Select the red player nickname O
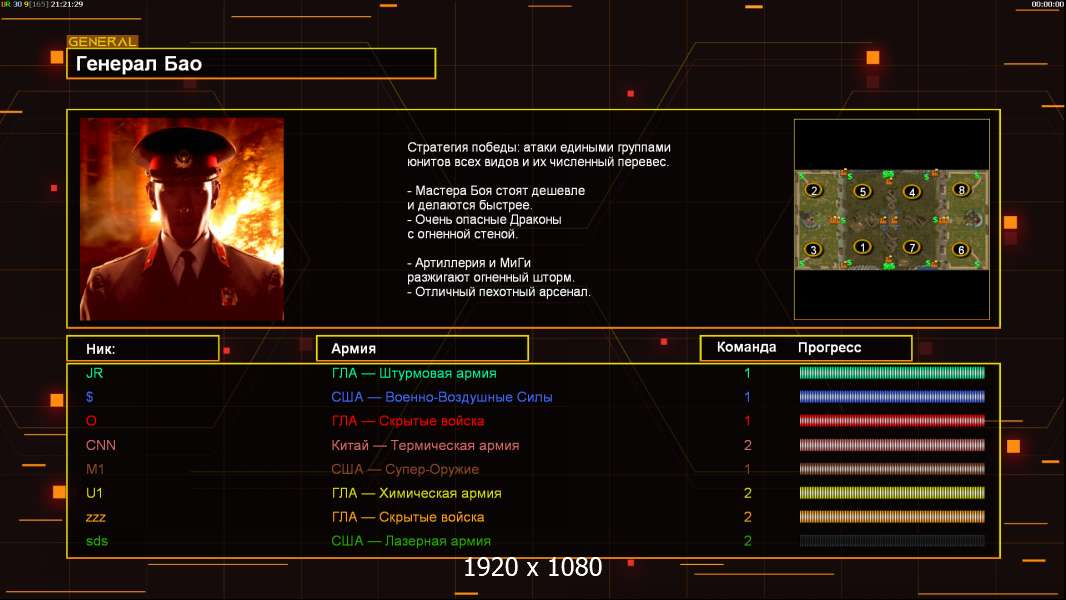Screen dimensions: 1066x600 (x=91, y=421)
